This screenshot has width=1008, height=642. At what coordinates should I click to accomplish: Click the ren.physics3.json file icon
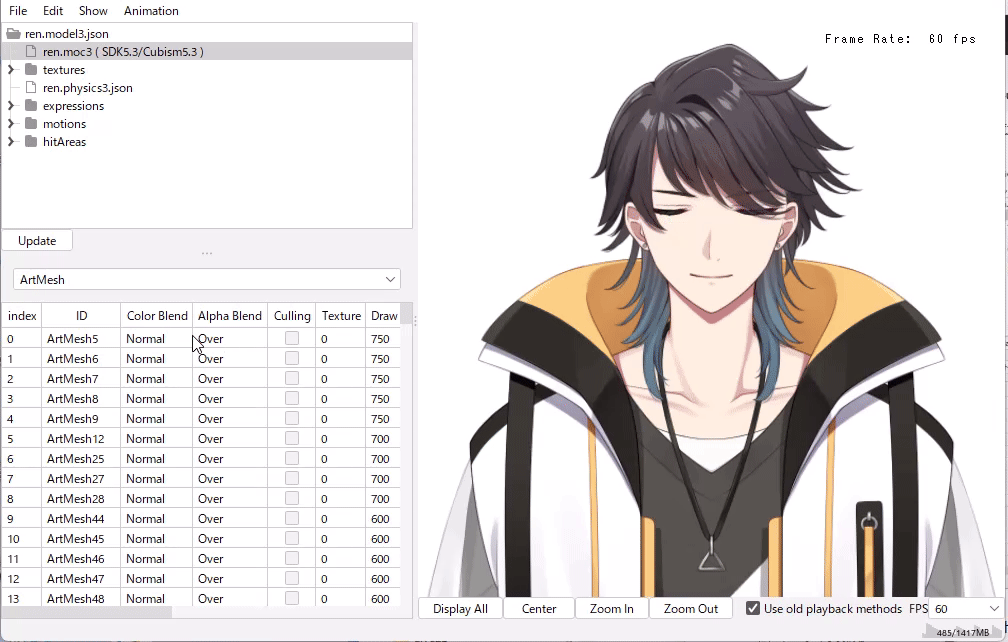tap(32, 88)
